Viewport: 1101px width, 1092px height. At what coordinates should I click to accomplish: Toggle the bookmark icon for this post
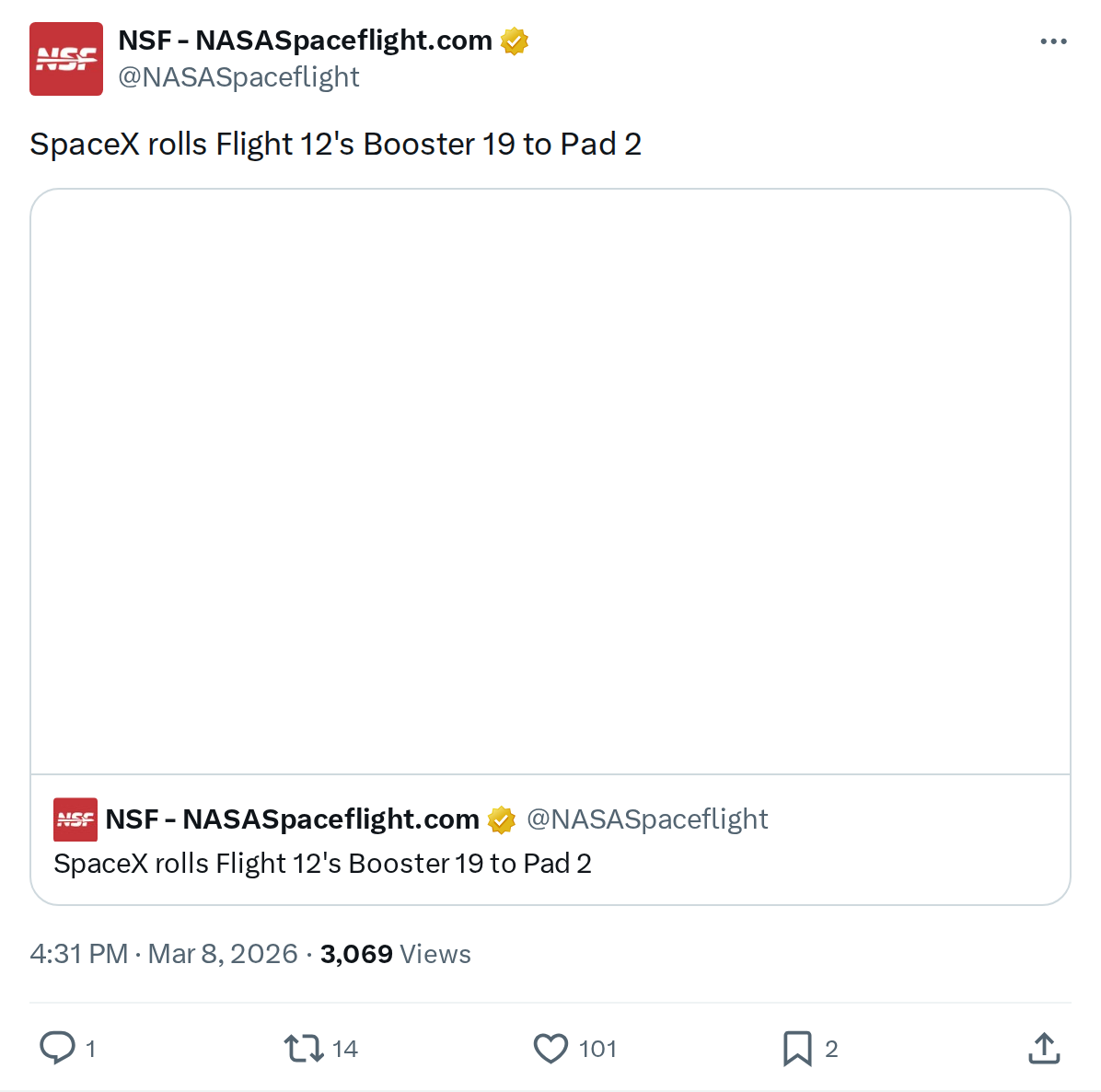(x=797, y=1048)
